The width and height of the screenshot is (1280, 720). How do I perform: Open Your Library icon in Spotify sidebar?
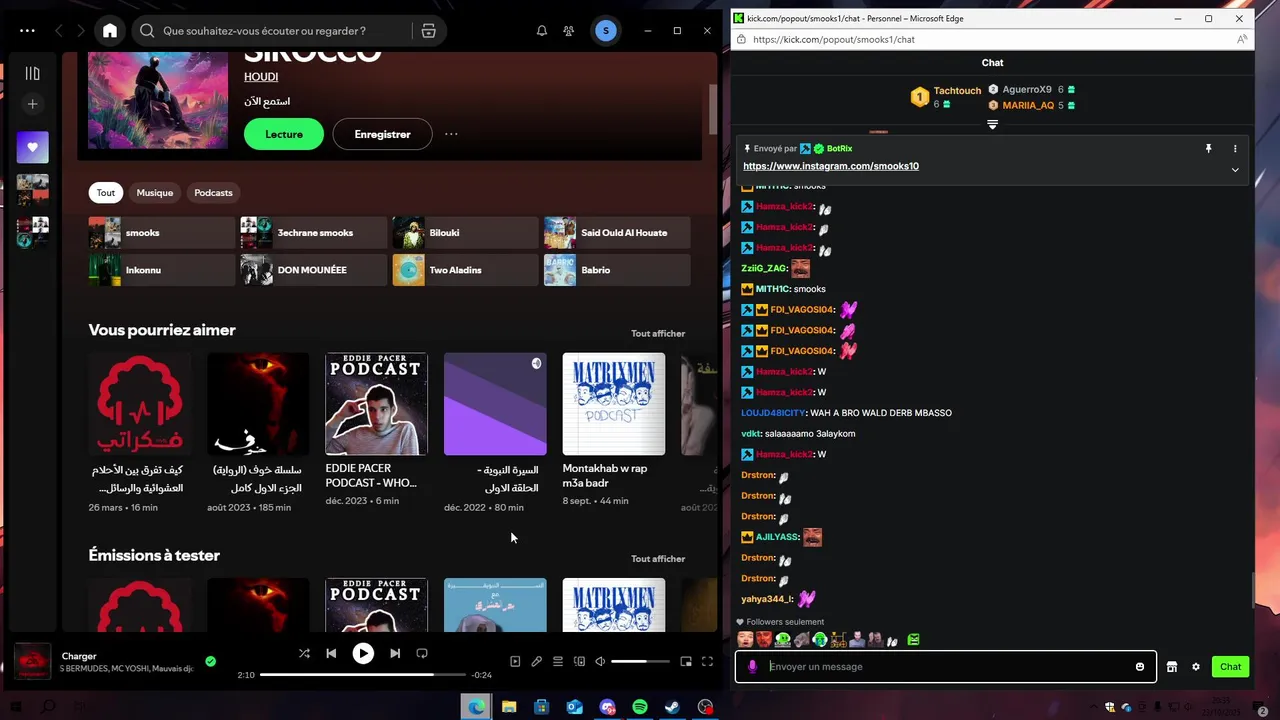33,73
